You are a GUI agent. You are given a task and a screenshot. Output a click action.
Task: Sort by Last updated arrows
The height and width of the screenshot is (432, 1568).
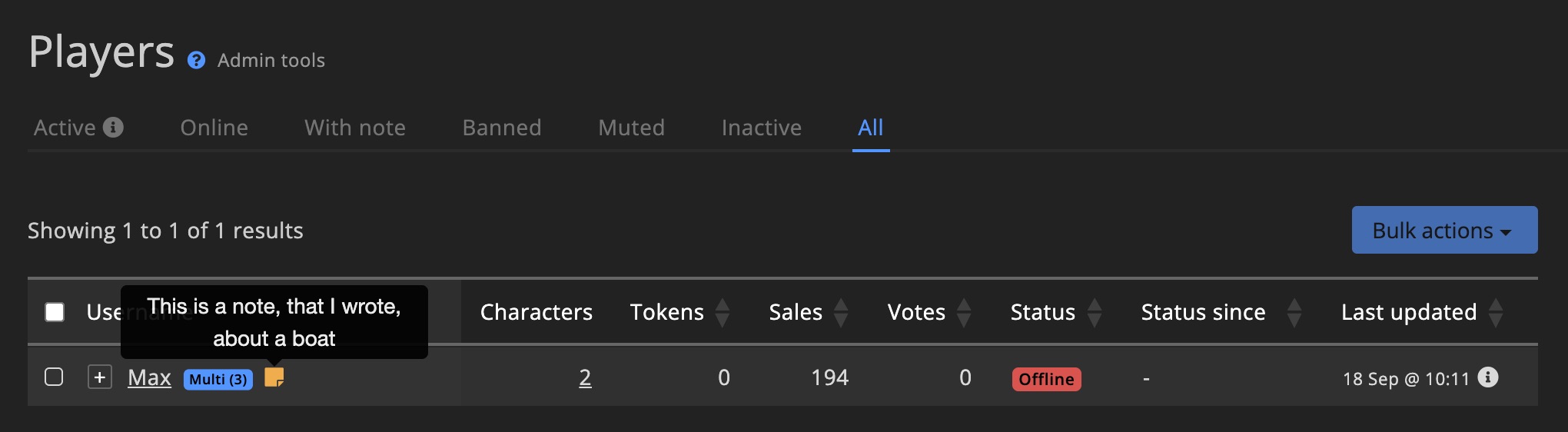(1496, 312)
